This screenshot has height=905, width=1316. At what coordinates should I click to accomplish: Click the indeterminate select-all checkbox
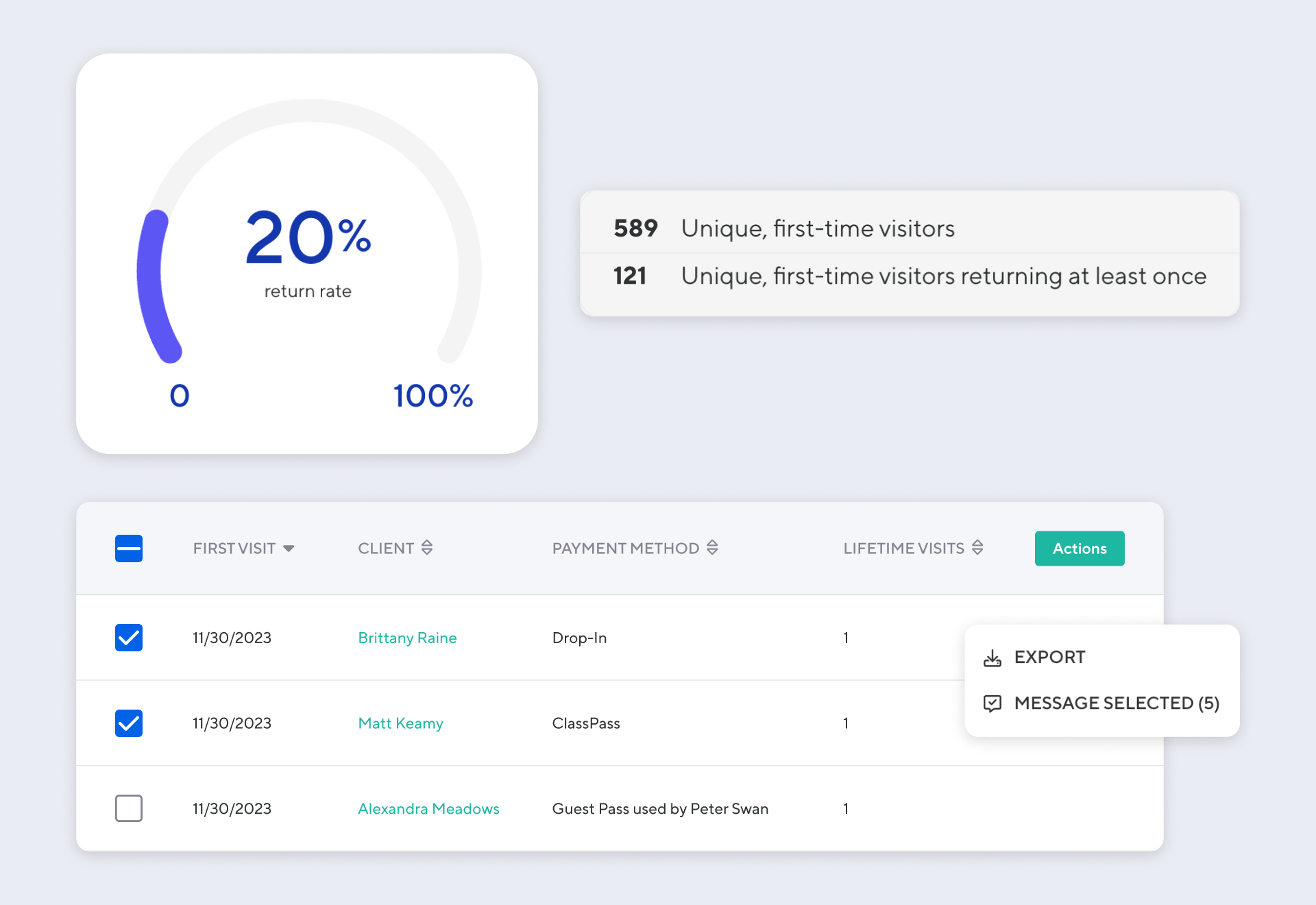click(x=128, y=548)
